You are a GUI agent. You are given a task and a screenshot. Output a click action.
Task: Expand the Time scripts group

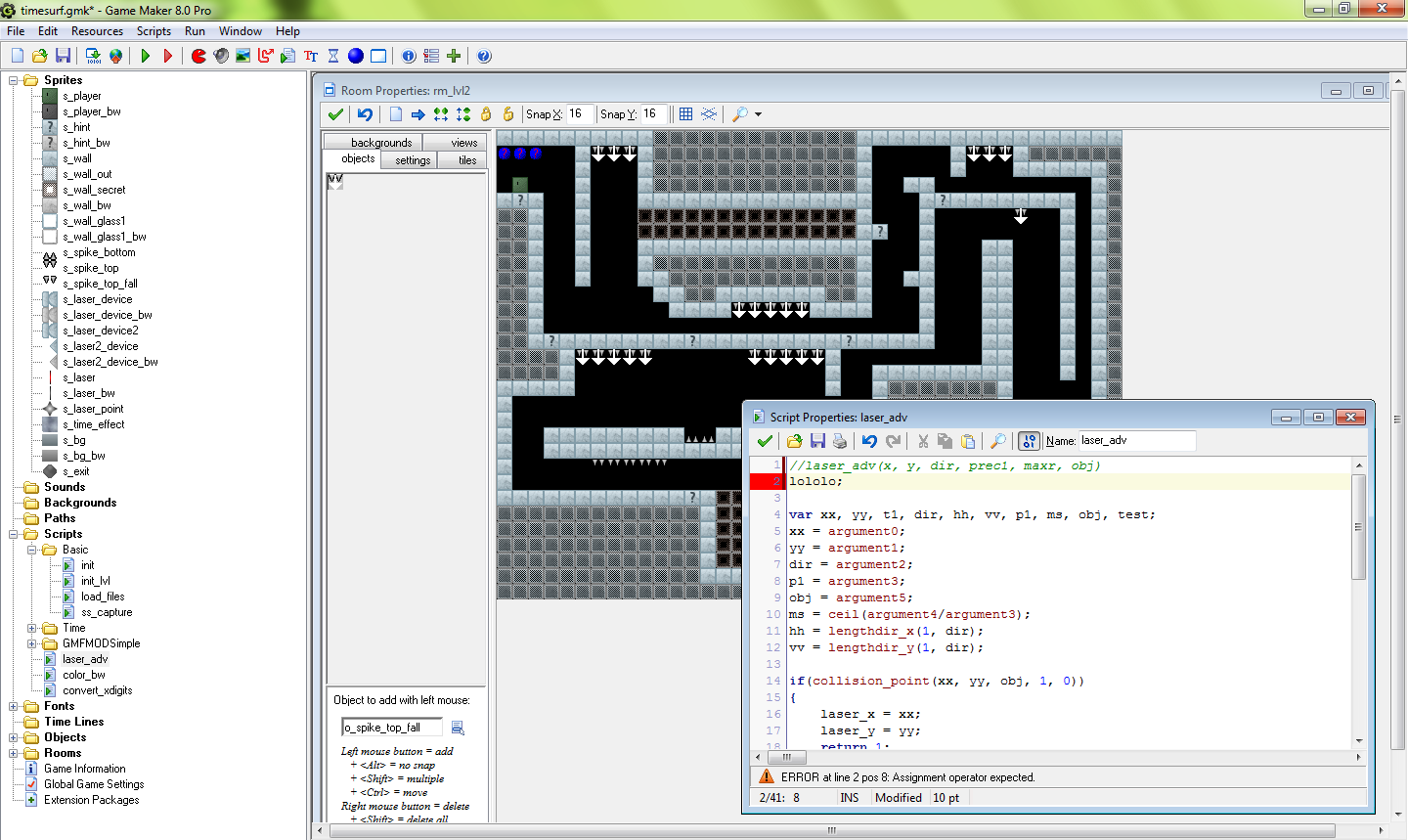point(32,628)
